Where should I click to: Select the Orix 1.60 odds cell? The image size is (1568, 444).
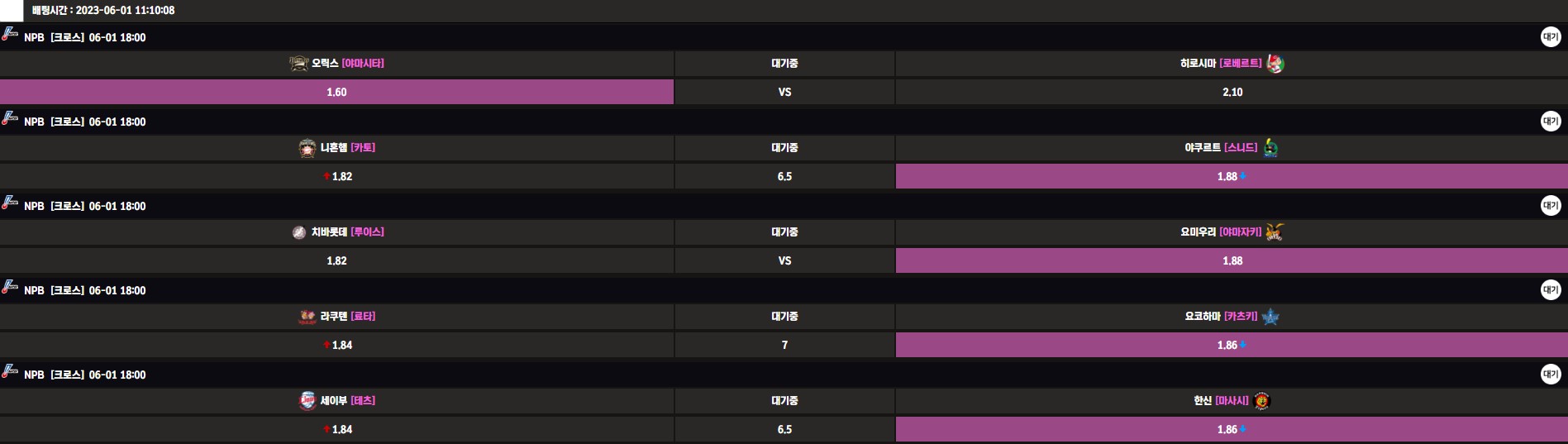[336, 92]
